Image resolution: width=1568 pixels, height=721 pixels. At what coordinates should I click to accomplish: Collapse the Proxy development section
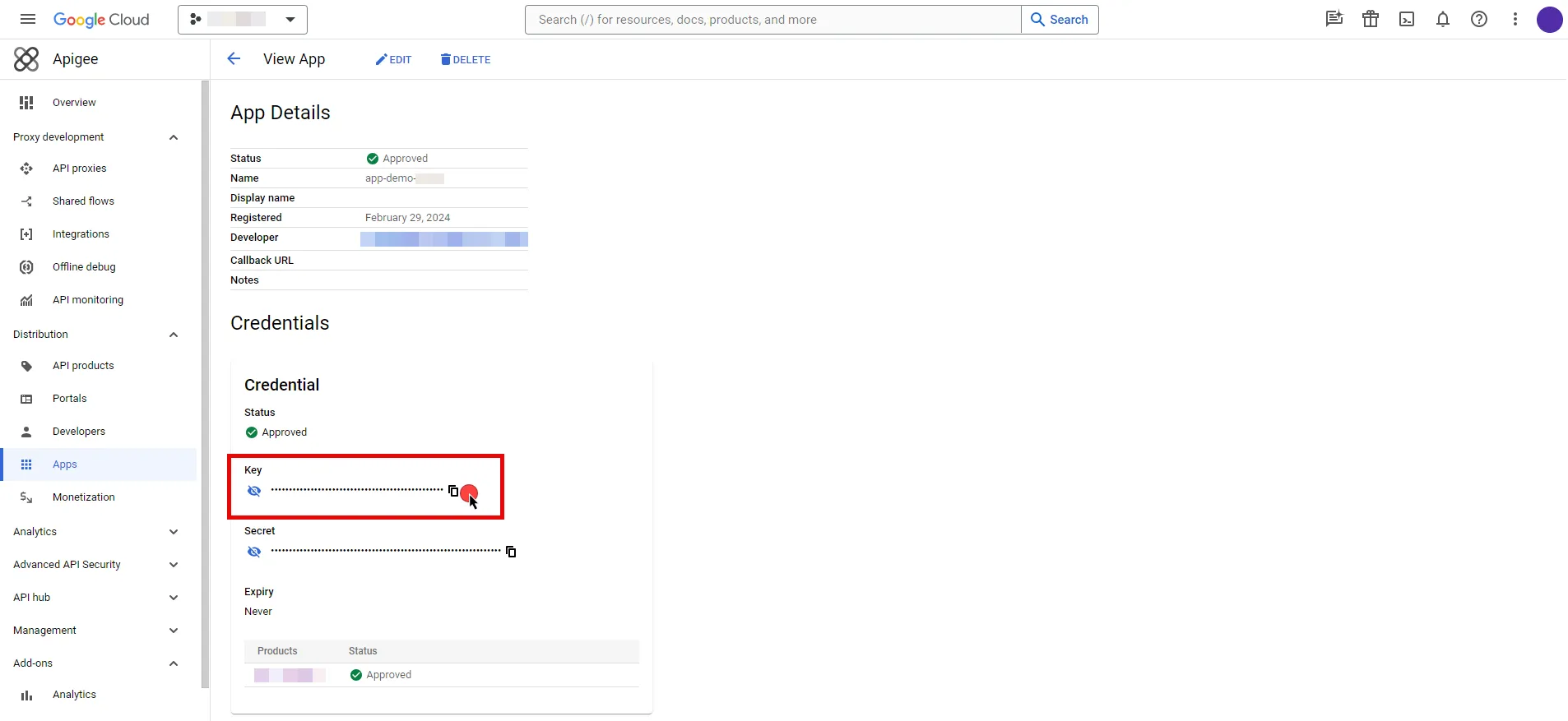[x=174, y=137]
